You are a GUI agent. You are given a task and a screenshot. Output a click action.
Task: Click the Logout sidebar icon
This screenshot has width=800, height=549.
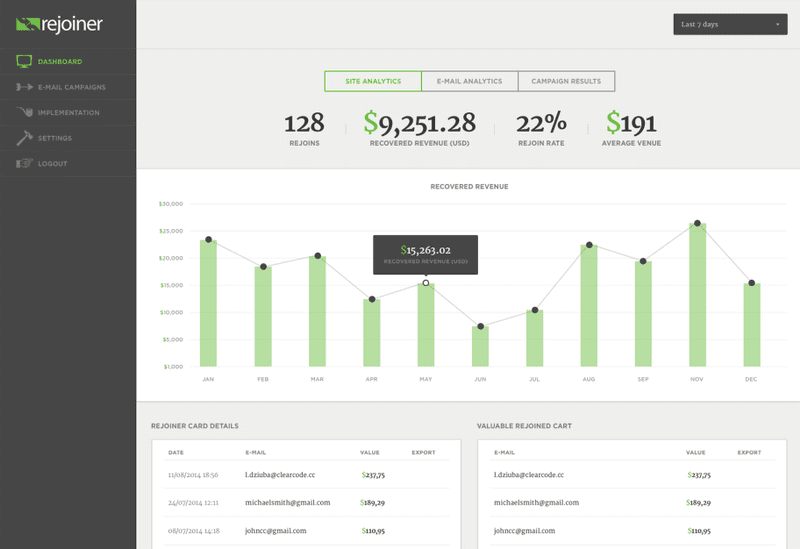point(25,163)
